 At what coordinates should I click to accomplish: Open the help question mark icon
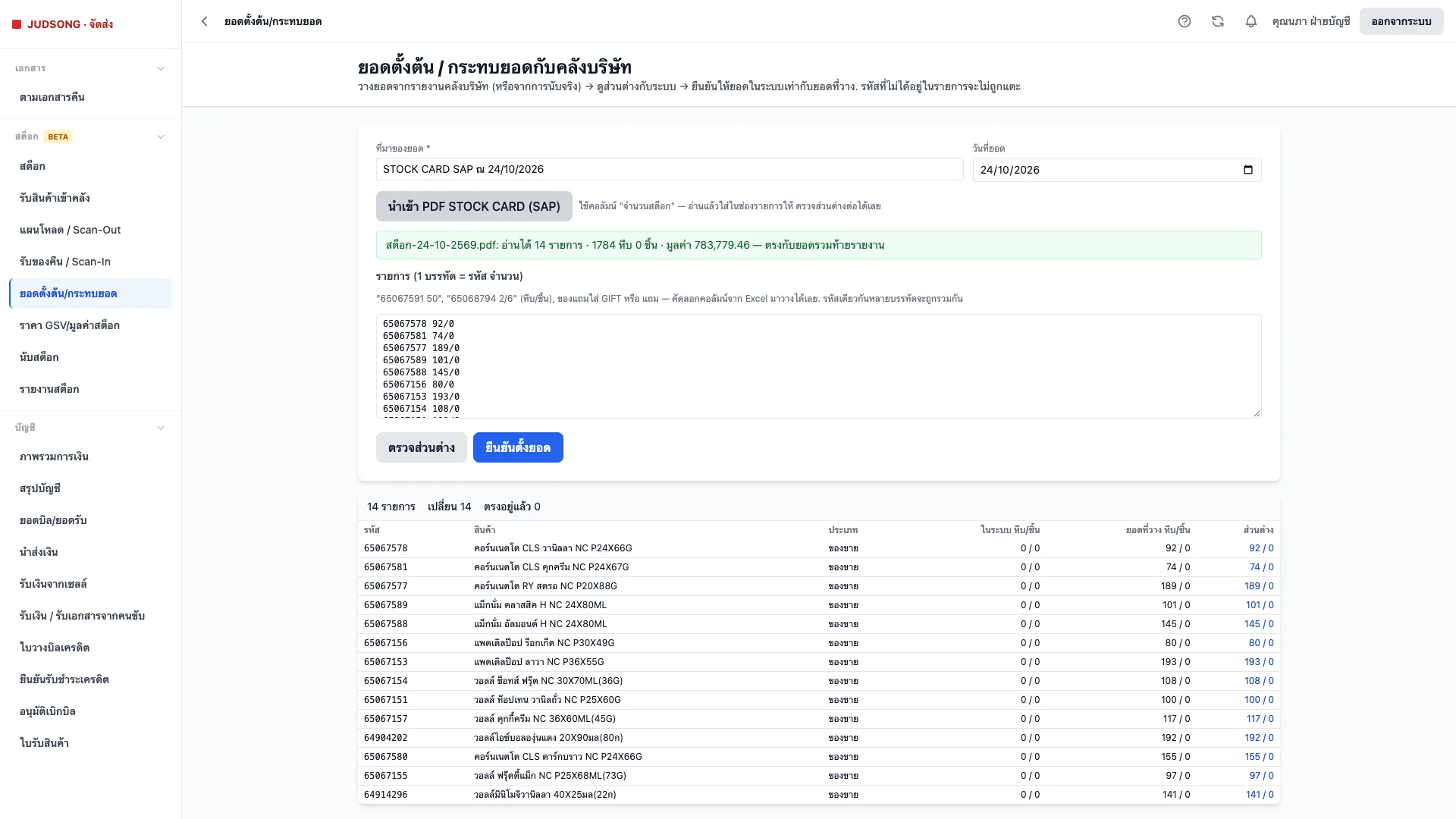(x=1185, y=21)
